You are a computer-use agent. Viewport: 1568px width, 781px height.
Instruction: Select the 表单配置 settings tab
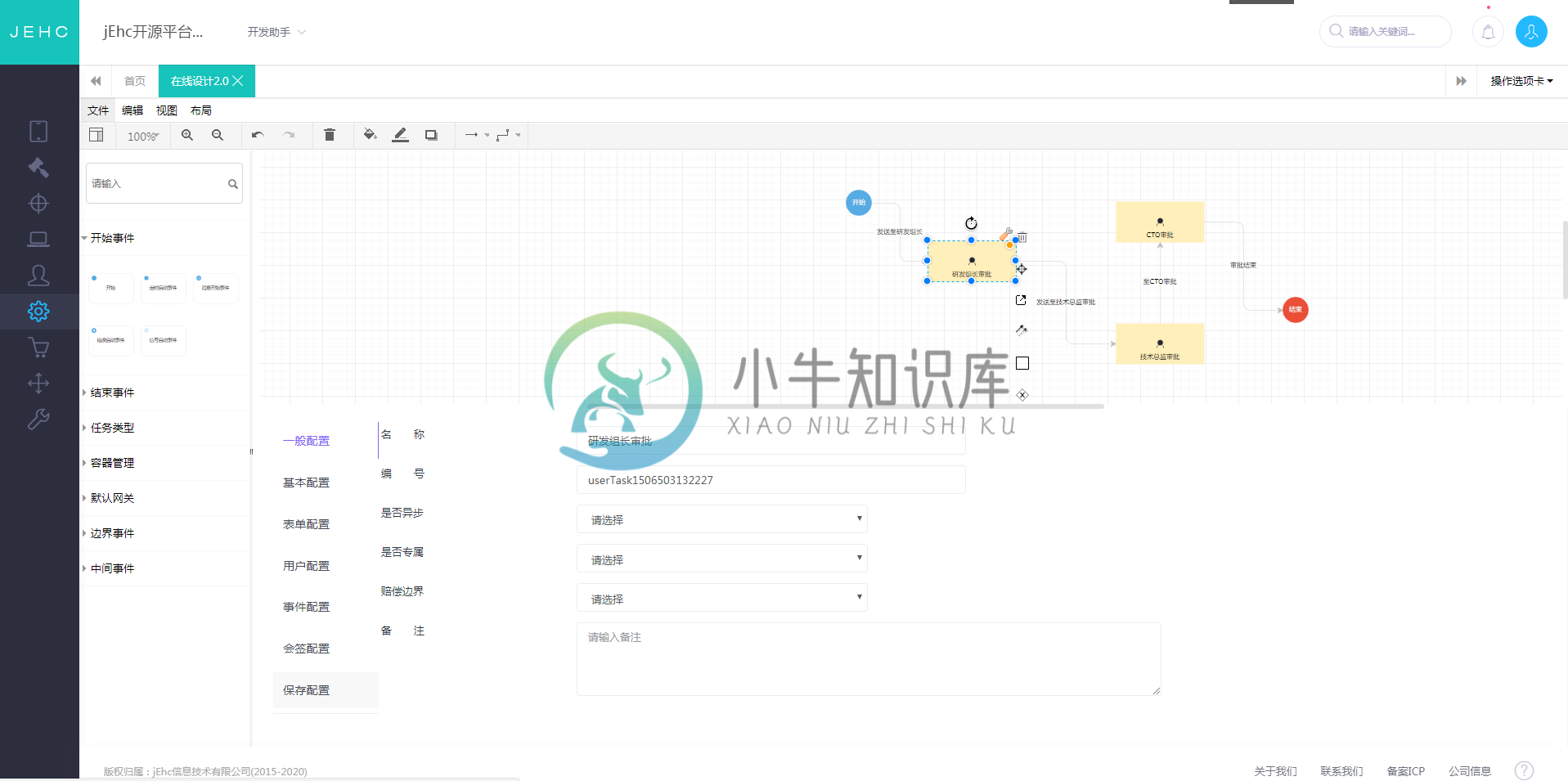tap(307, 524)
